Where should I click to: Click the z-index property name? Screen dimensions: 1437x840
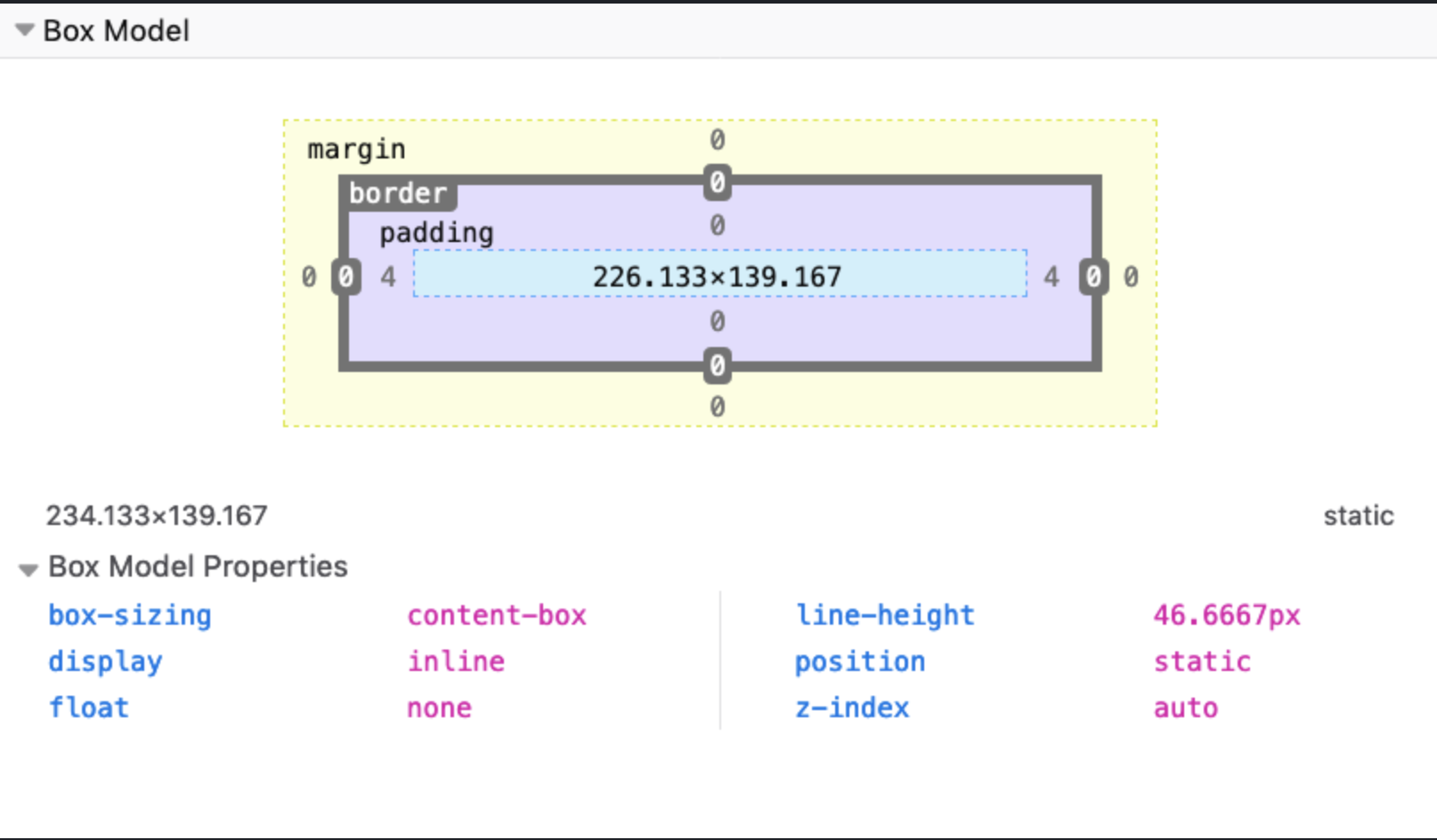[852, 707]
